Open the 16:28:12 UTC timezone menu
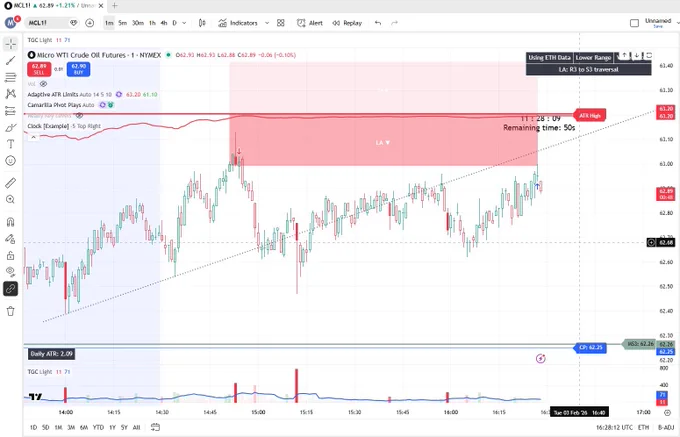This screenshot has height=437, width=680. [614, 427]
